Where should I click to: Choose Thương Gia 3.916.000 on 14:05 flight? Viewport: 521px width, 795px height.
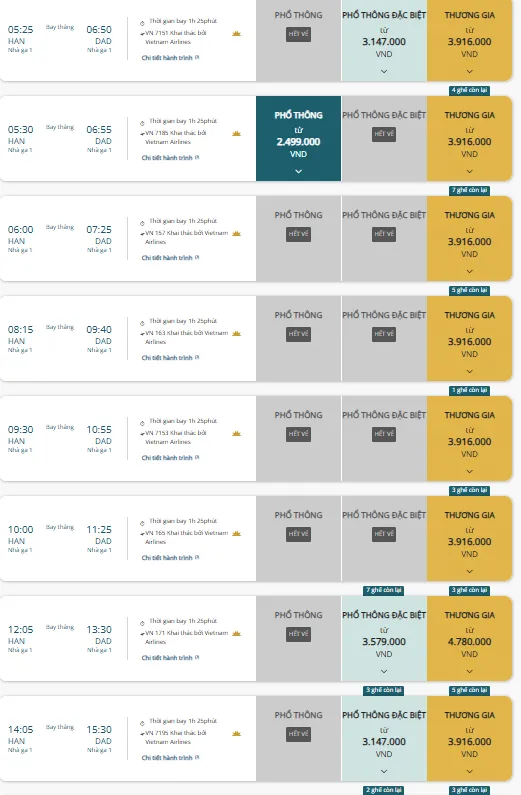coord(470,738)
